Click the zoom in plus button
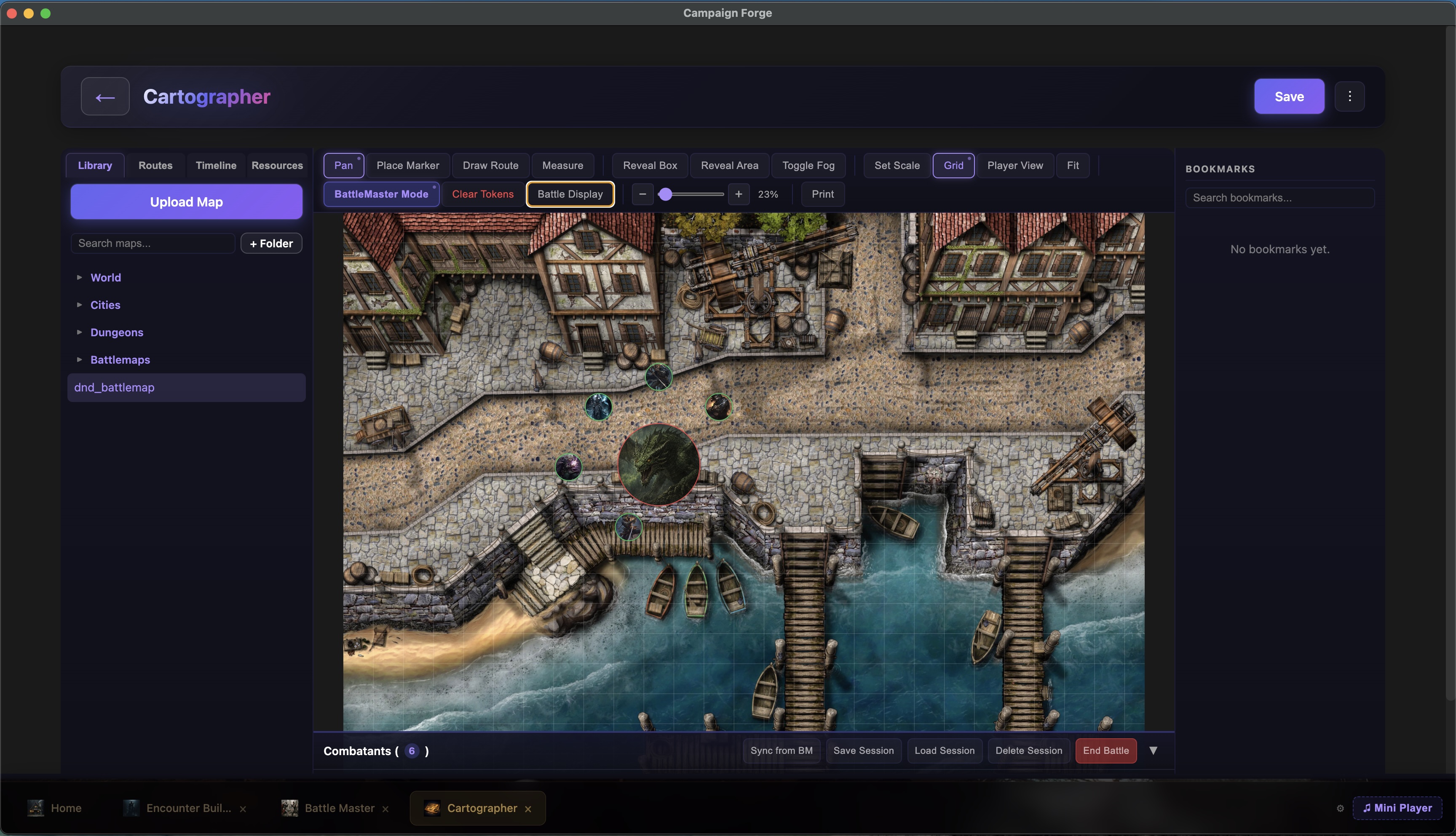Image resolution: width=1456 pixels, height=836 pixels. pyautogui.click(x=739, y=194)
